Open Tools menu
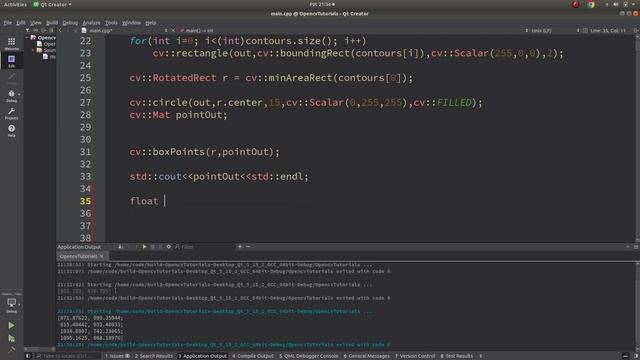This screenshot has height=360, width=640. [111, 22]
